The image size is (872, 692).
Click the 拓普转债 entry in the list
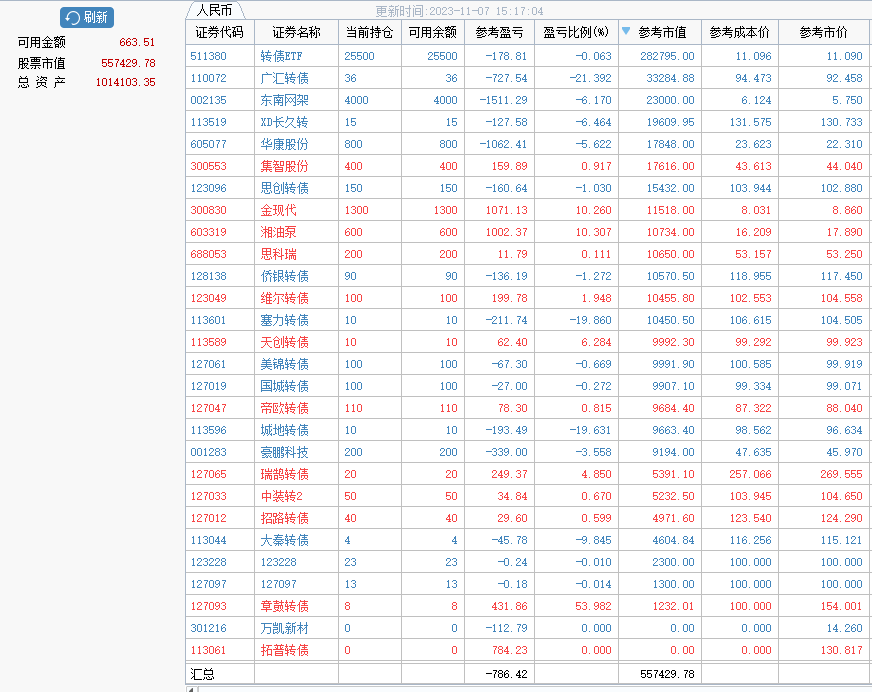coord(284,650)
